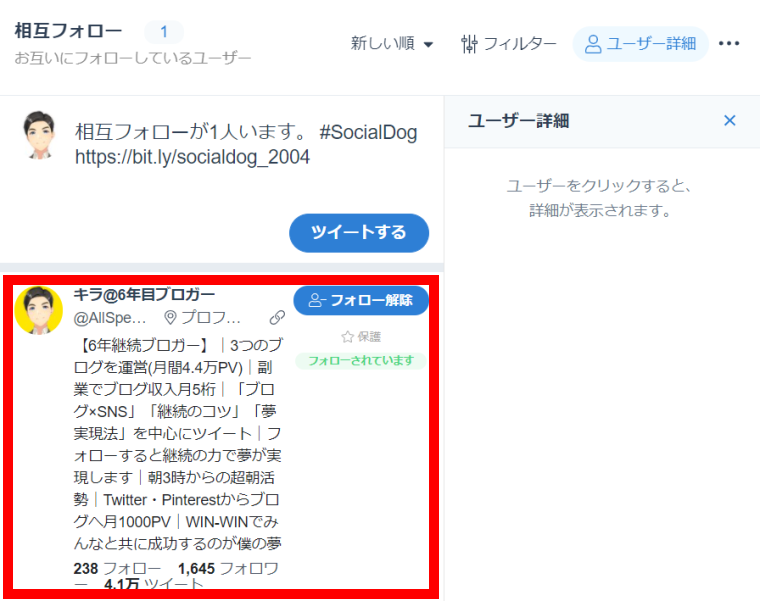Viewport: 760px width, 601px height.
Task: Open the フィルター filter options
Action: [x=509, y=44]
